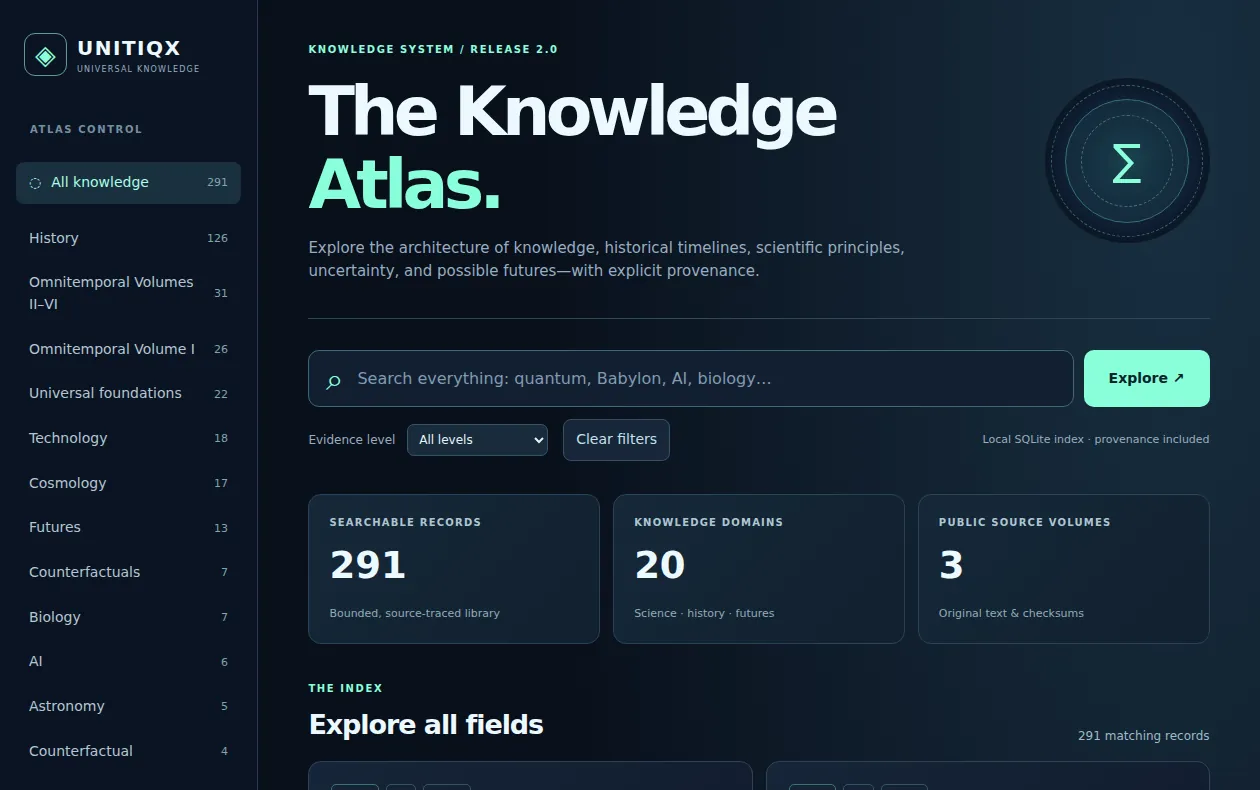Click the UNITIQX diamond logo icon
The width and height of the screenshot is (1260, 790).
pyautogui.click(x=45, y=55)
